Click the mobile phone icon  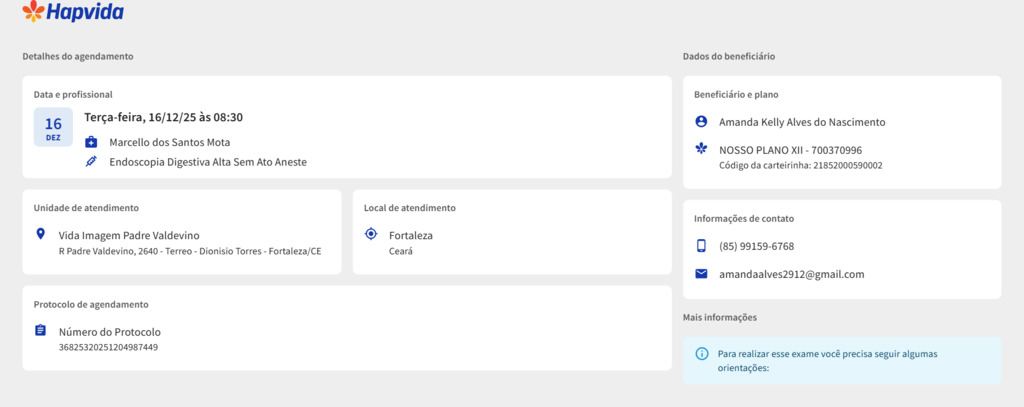tap(701, 246)
